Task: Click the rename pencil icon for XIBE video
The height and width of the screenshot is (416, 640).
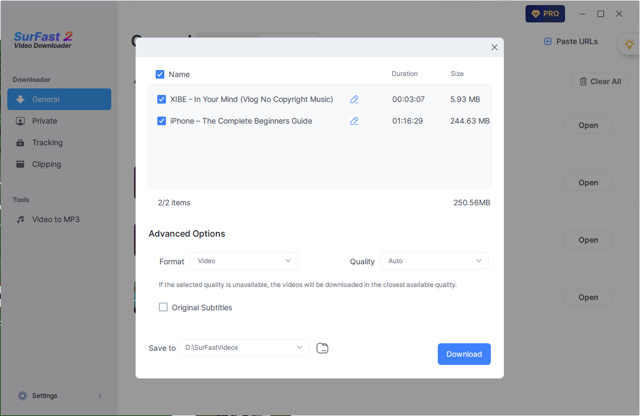Action: click(354, 100)
